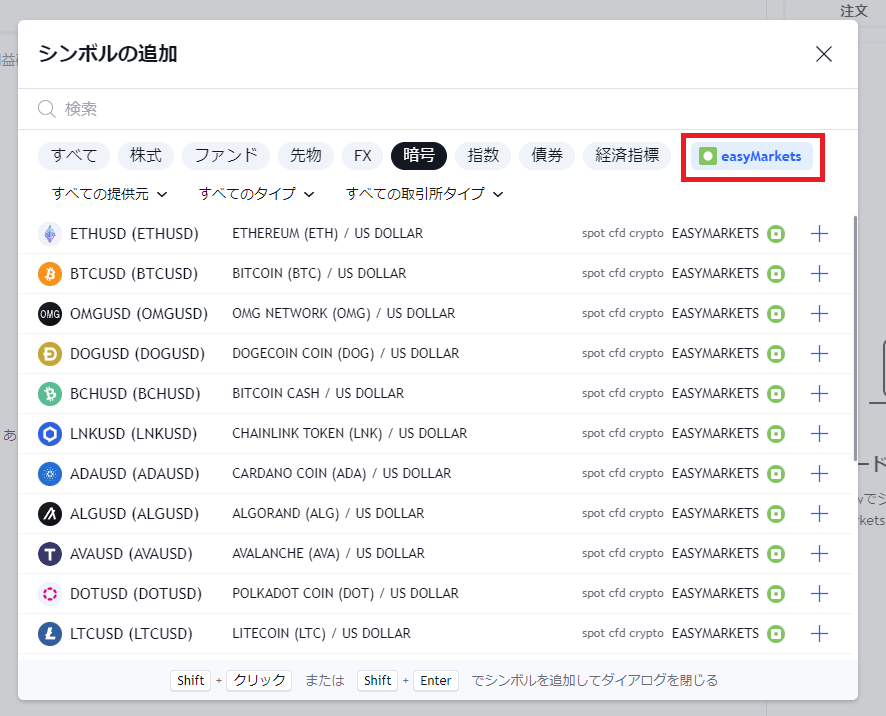Click the description POLKADOT COIN (DOT) / US DOLLAR
The width and height of the screenshot is (886, 716).
coord(345,593)
